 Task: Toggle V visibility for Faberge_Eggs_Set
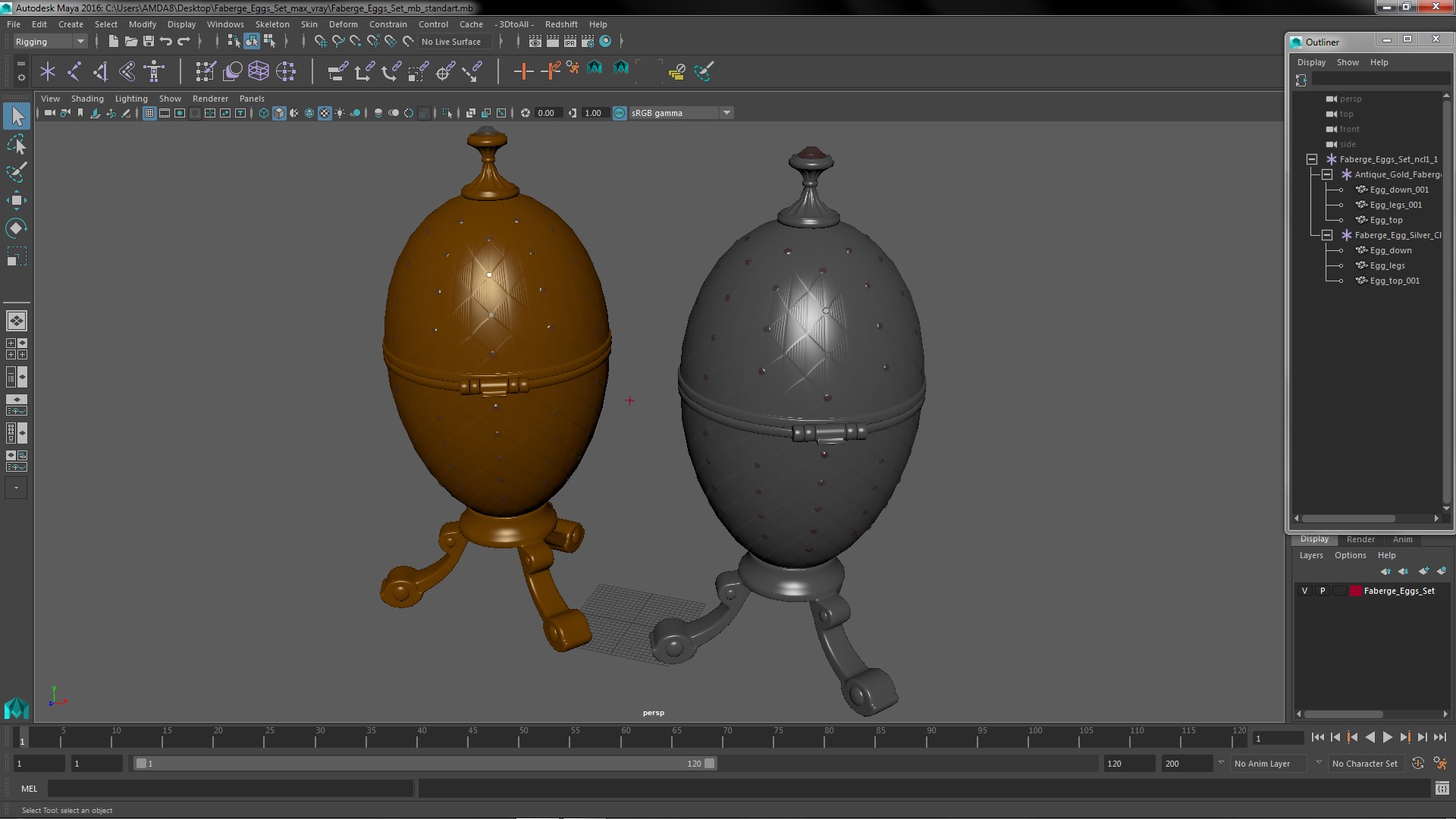(x=1304, y=590)
